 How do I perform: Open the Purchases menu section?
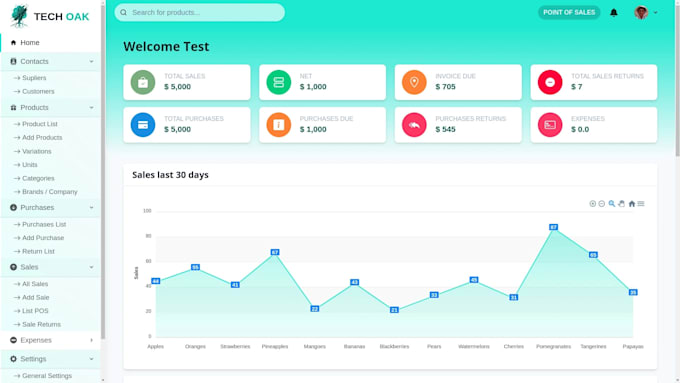[50, 208]
